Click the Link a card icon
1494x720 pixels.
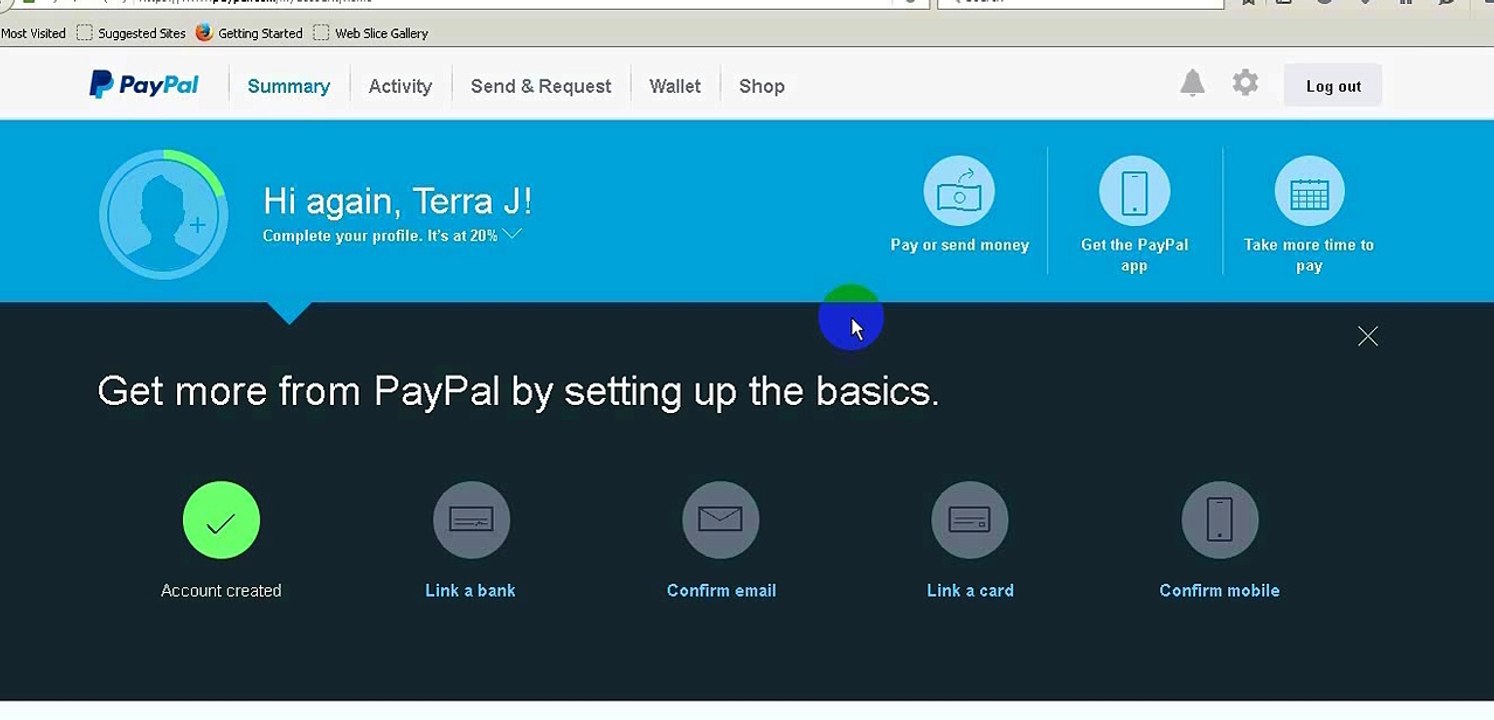tap(970, 520)
